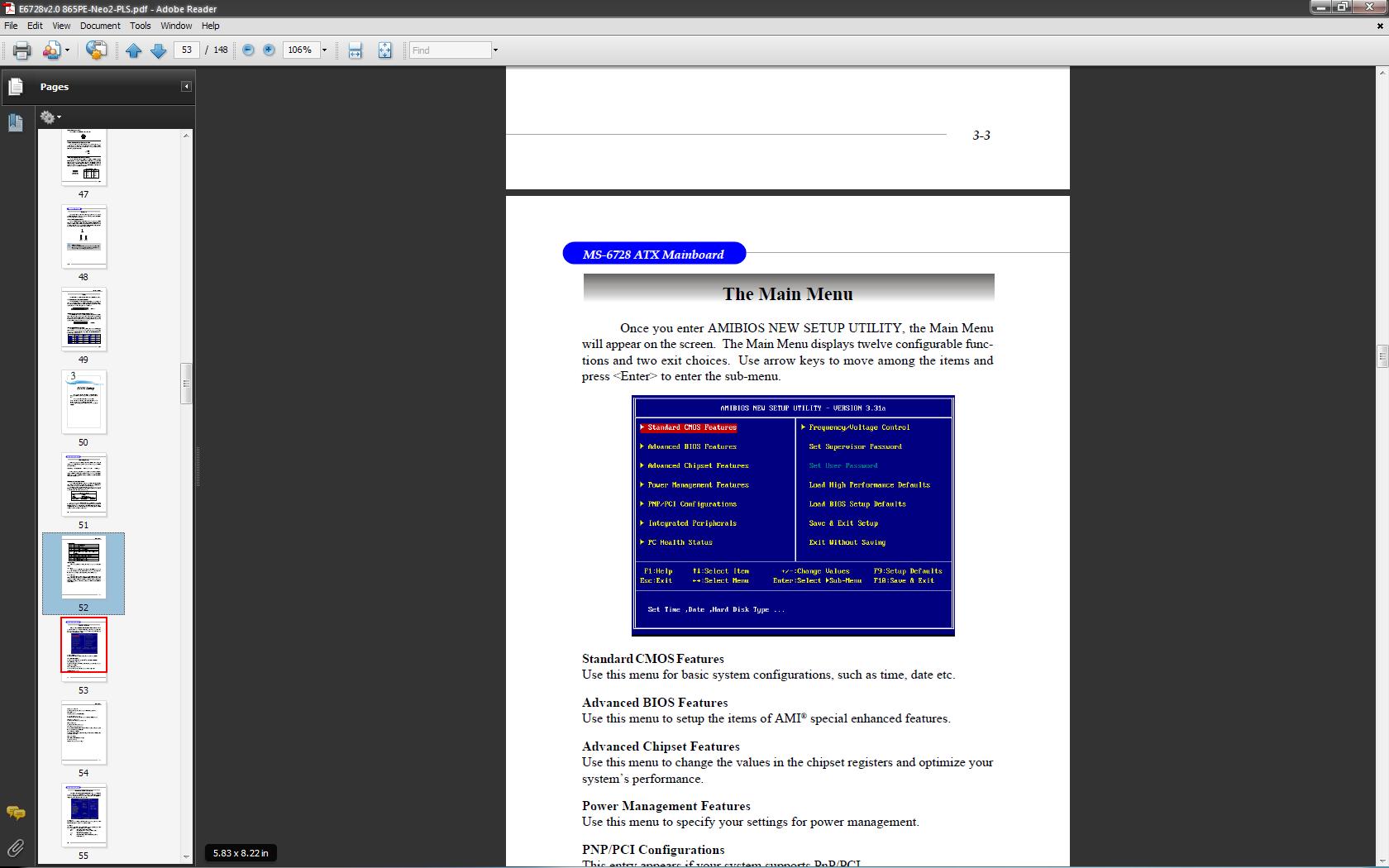Click the document scroll up arrow
Screen dimensions: 1389x868
(1382, 73)
